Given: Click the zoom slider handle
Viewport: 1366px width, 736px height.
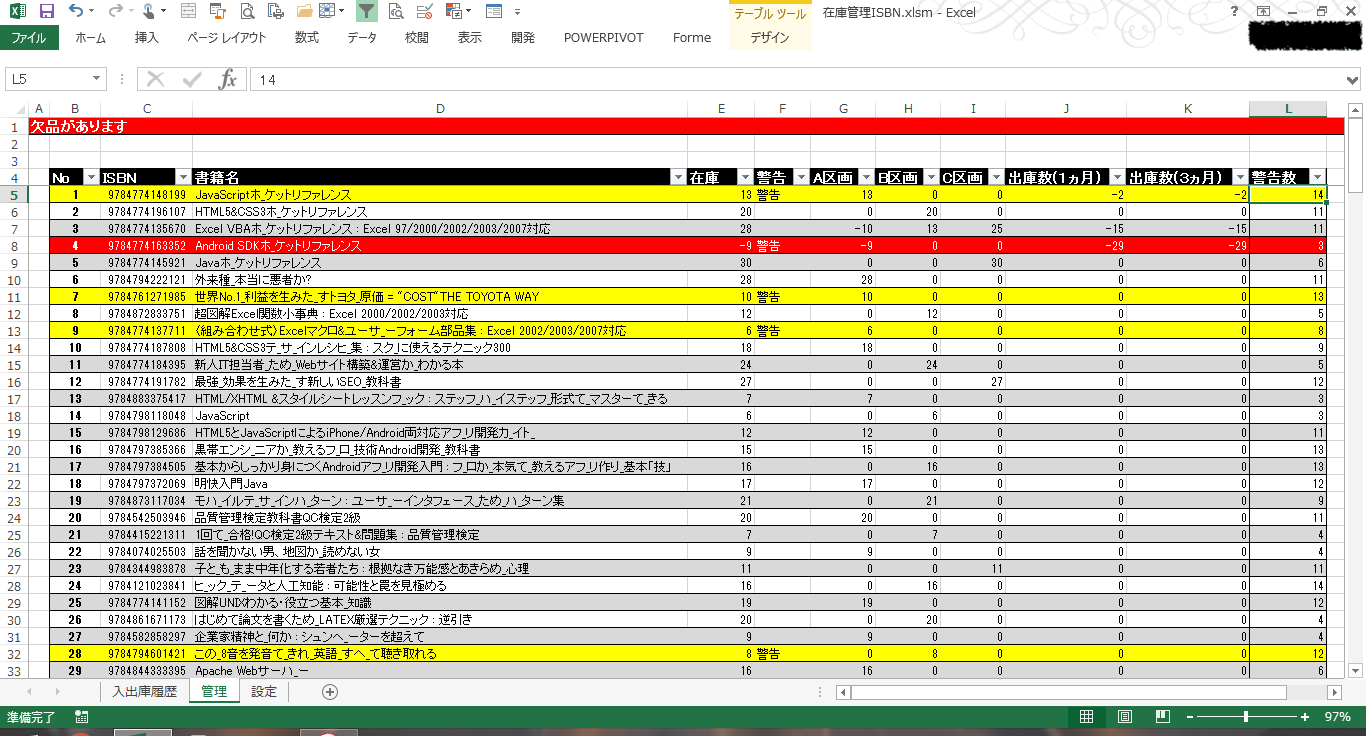Looking at the screenshot, I should tap(1245, 717).
